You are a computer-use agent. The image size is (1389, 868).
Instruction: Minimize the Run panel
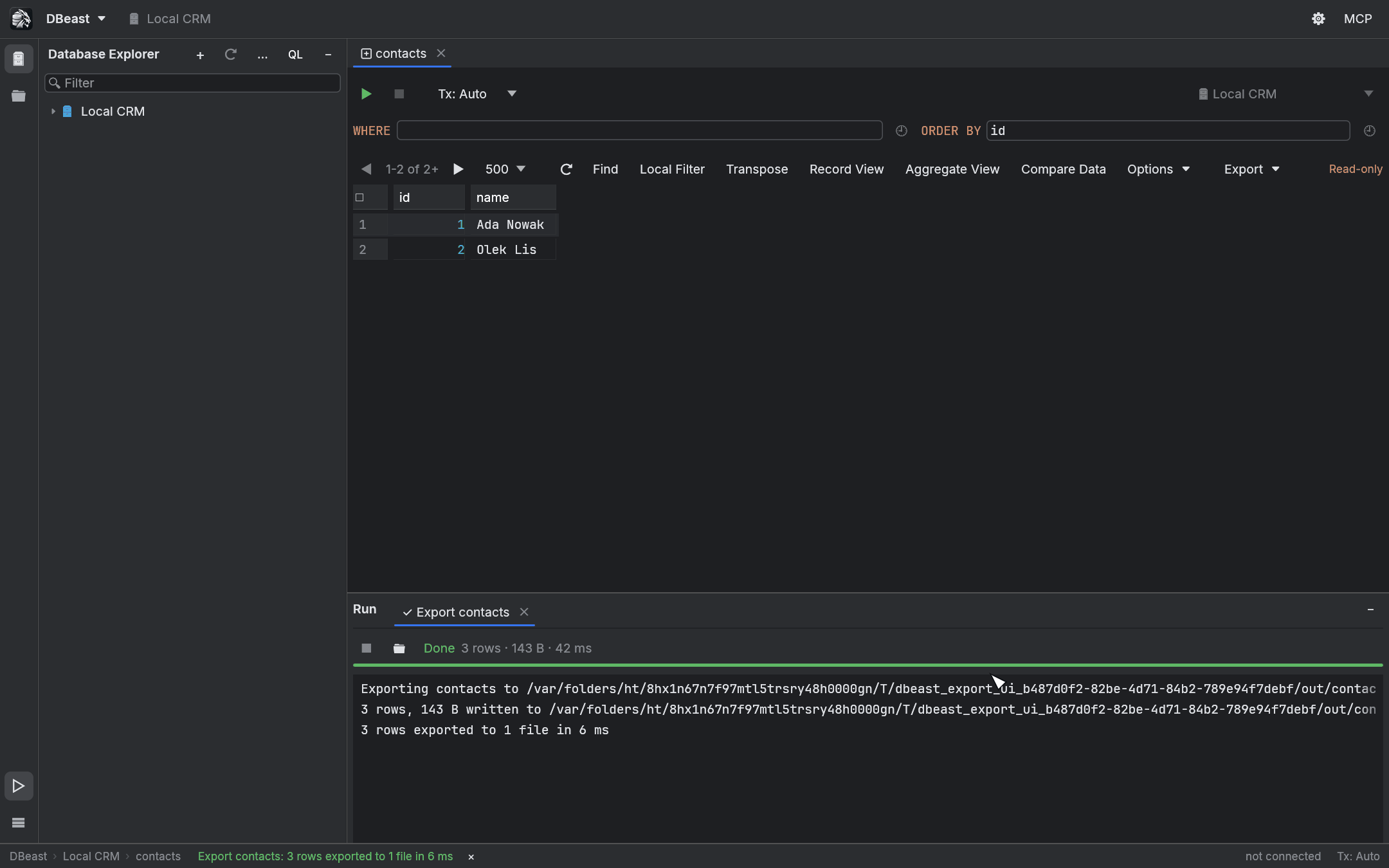pyautogui.click(x=1370, y=610)
